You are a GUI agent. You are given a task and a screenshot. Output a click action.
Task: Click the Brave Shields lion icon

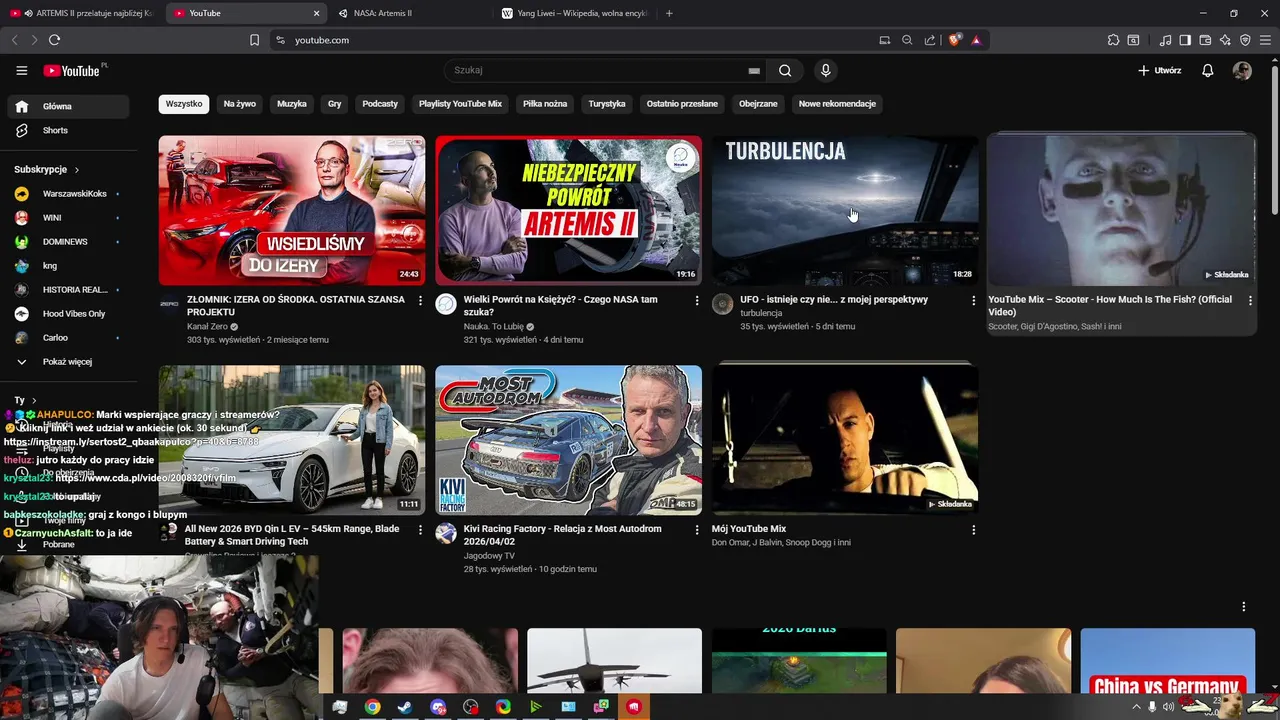click(955, 40)
